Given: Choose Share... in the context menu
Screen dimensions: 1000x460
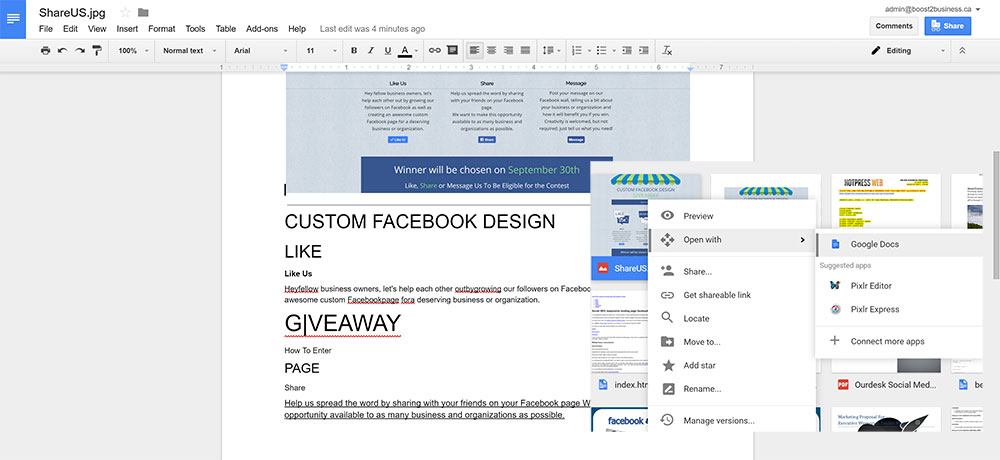Looking at the screenshot, I should tap(732, 271).
